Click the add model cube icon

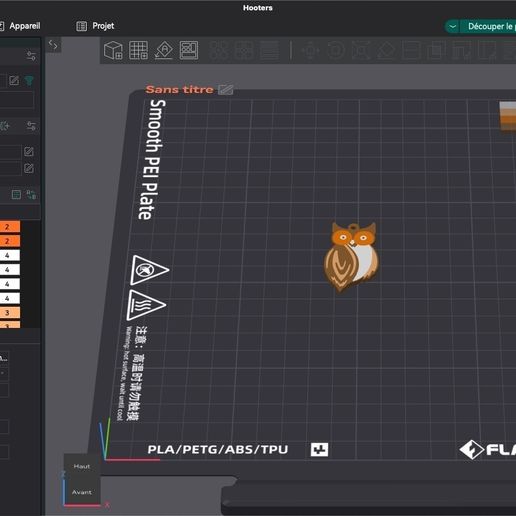pos(113,50)
